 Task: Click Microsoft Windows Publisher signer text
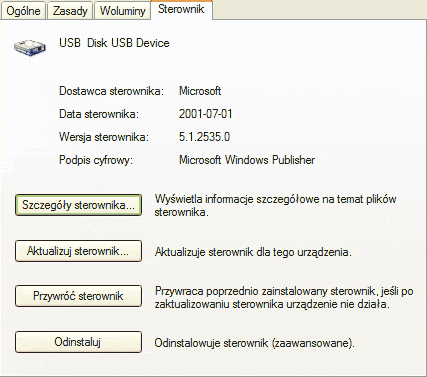247,160
